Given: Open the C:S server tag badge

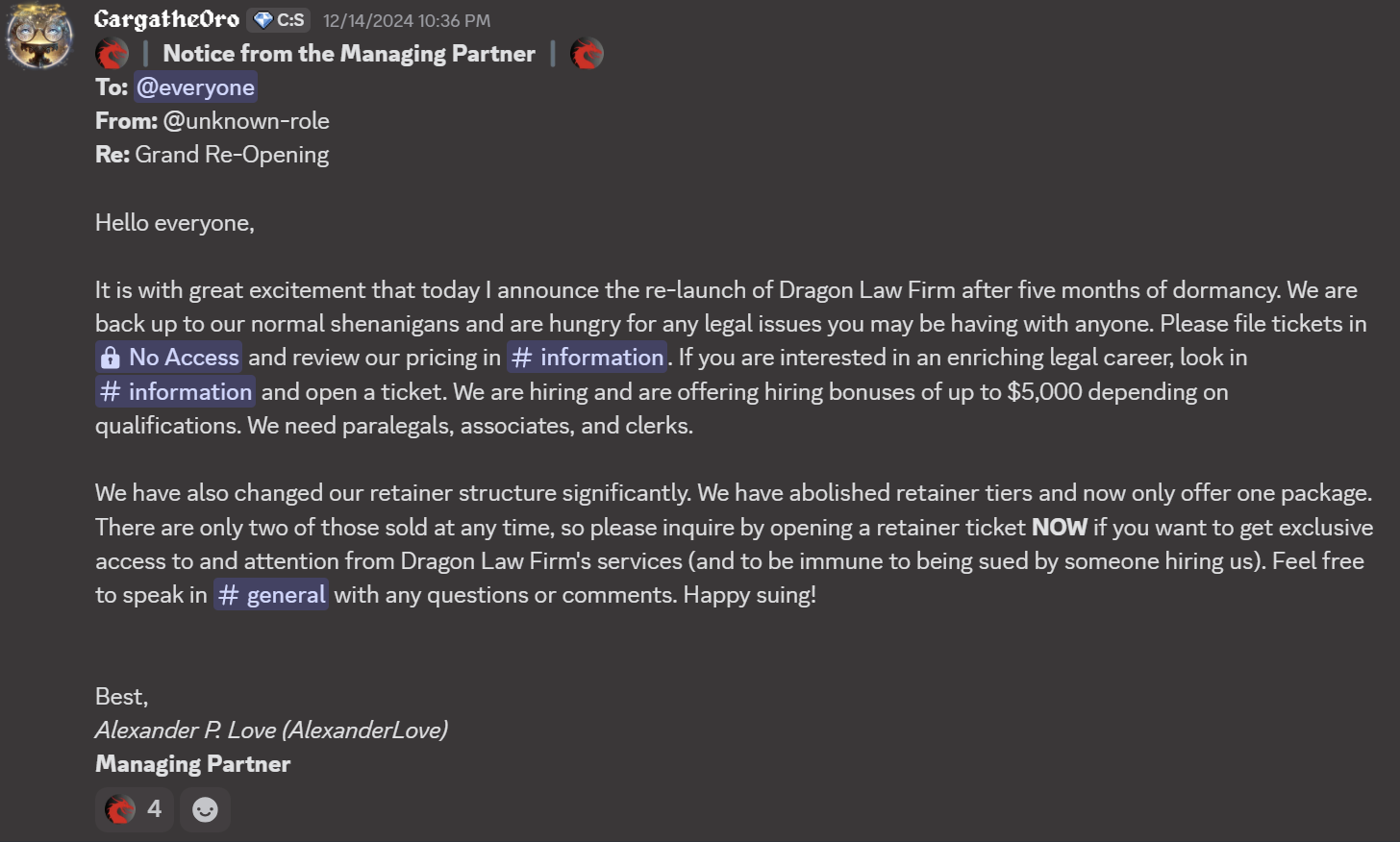Looking at the screenshot, I should tap(279, 20).
